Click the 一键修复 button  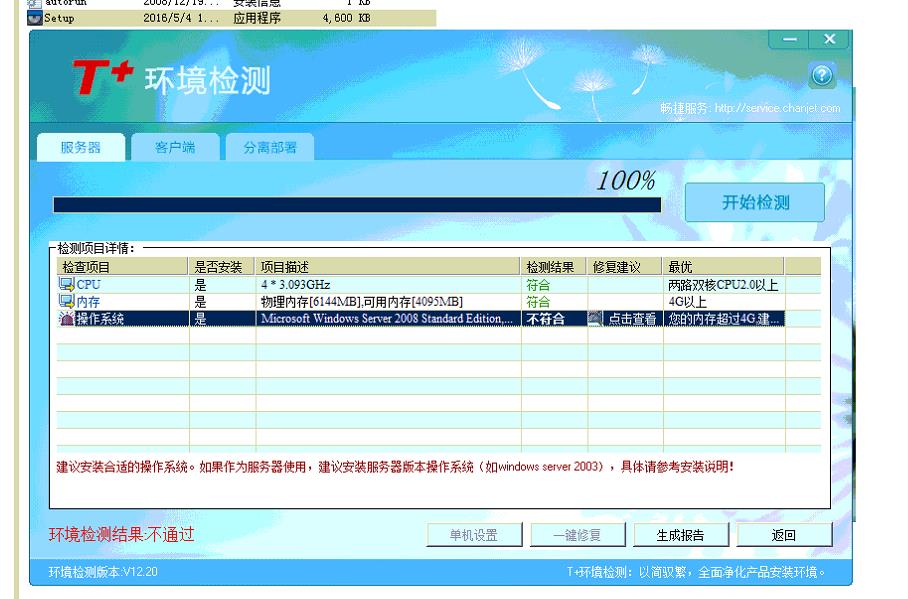tap(577, 535)
